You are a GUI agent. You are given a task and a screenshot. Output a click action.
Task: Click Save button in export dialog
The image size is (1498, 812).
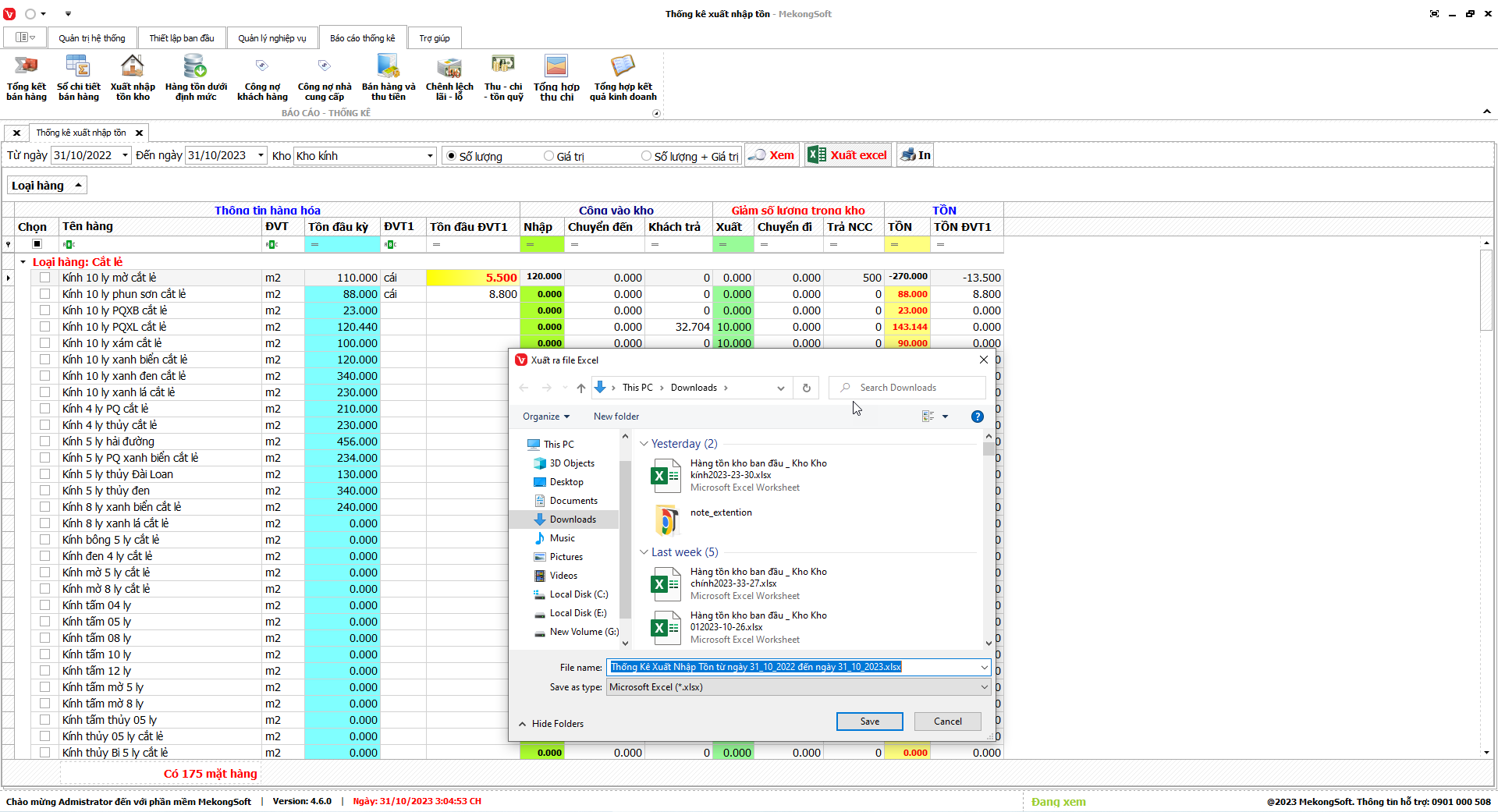click(x=869, y=722)
